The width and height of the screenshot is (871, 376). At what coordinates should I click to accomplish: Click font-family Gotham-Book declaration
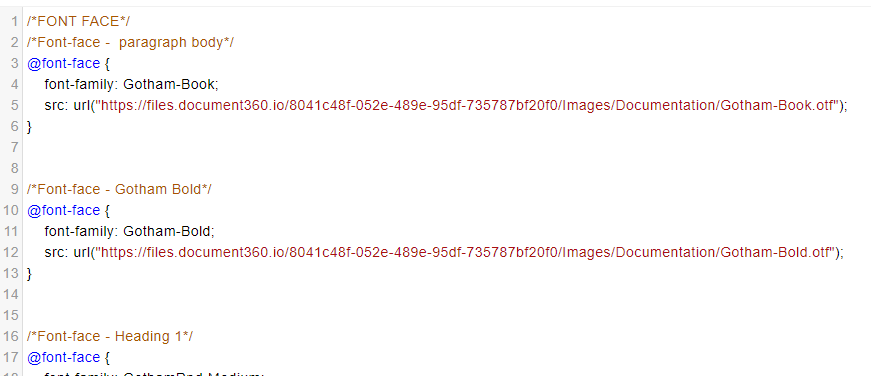coord(132,84)
